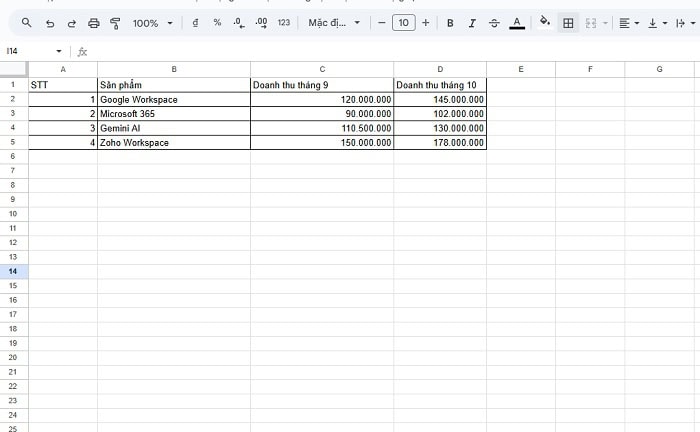Click the Doanh thu tháng 9 cell

coord(322,85)
